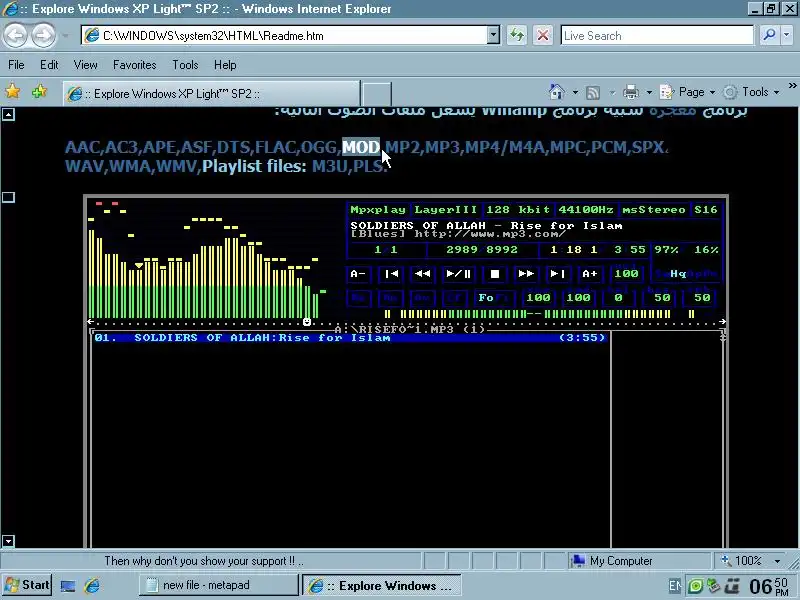
Task: Click Explore Windows taskbar button
Action: 382,585
